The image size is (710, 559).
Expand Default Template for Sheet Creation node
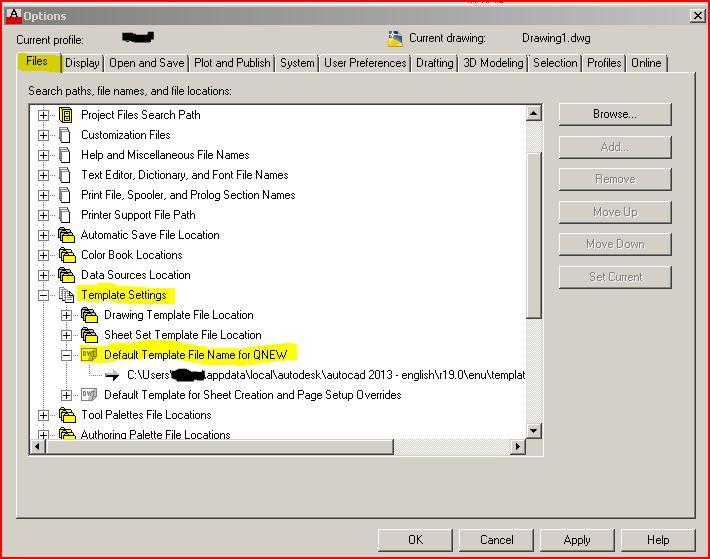pyautogui.click(x=66, y=395)
